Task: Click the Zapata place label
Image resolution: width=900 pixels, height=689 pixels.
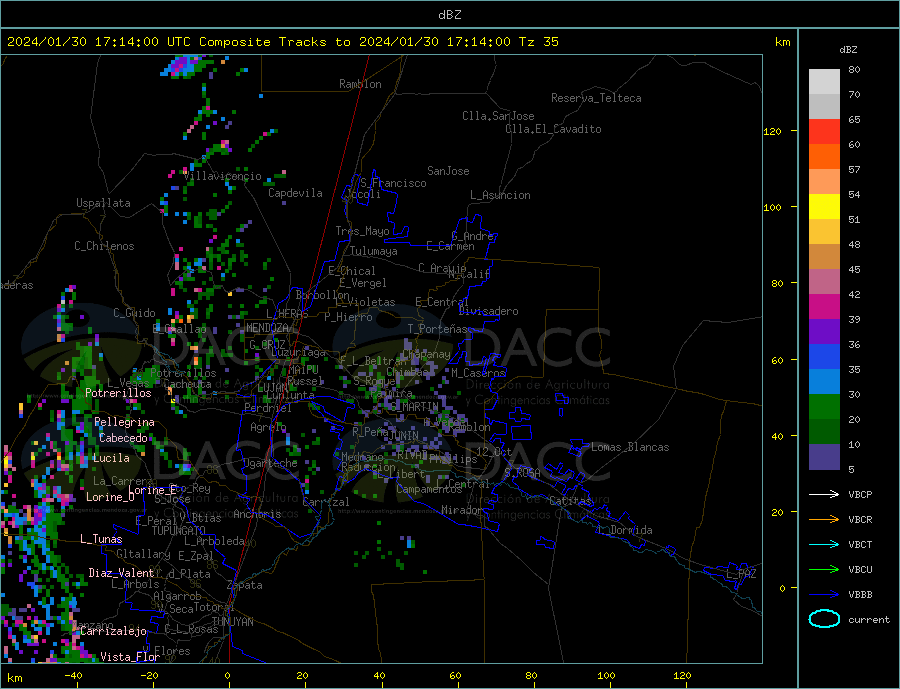Action: pyautogui.click(x=245, y=585)
